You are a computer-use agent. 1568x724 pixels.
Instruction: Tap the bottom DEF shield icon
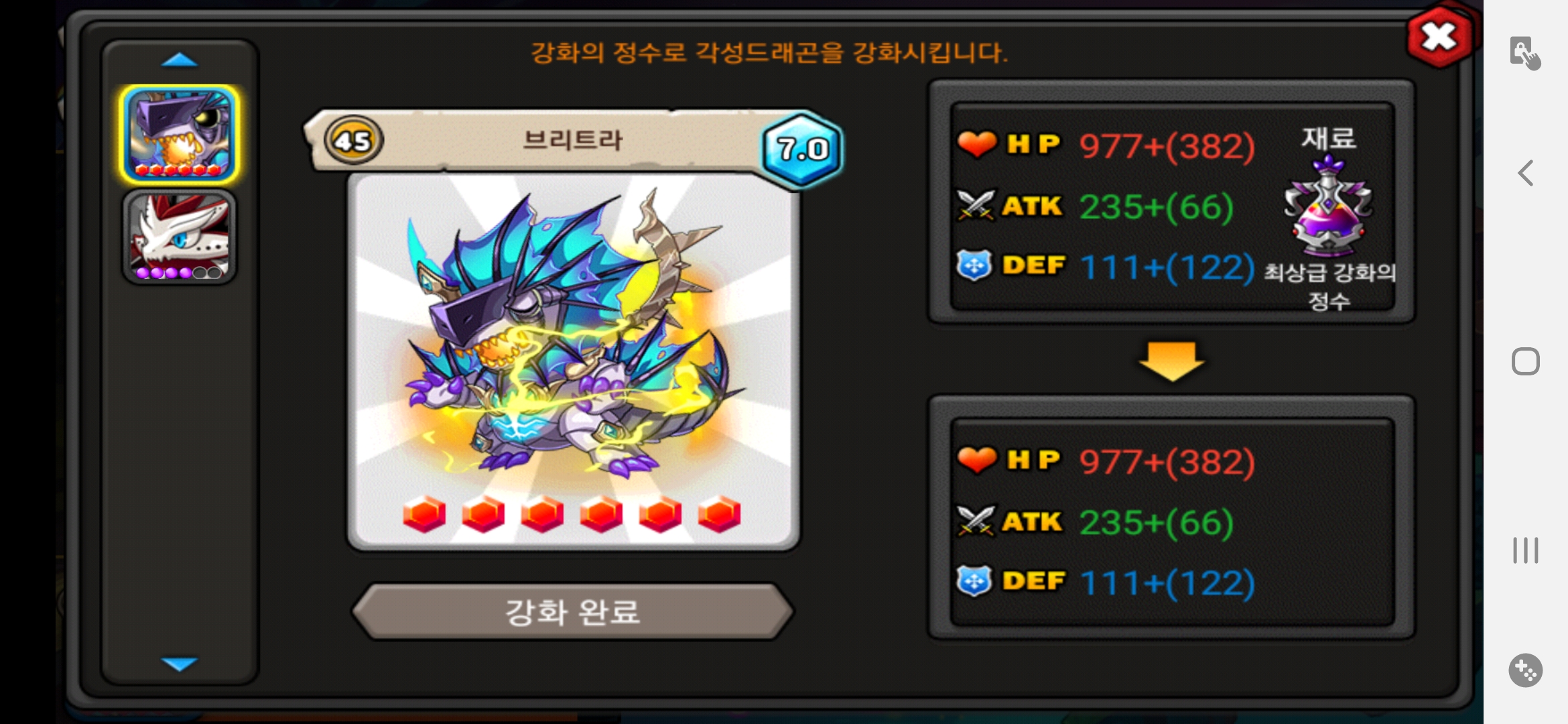(x=974, y=581)
